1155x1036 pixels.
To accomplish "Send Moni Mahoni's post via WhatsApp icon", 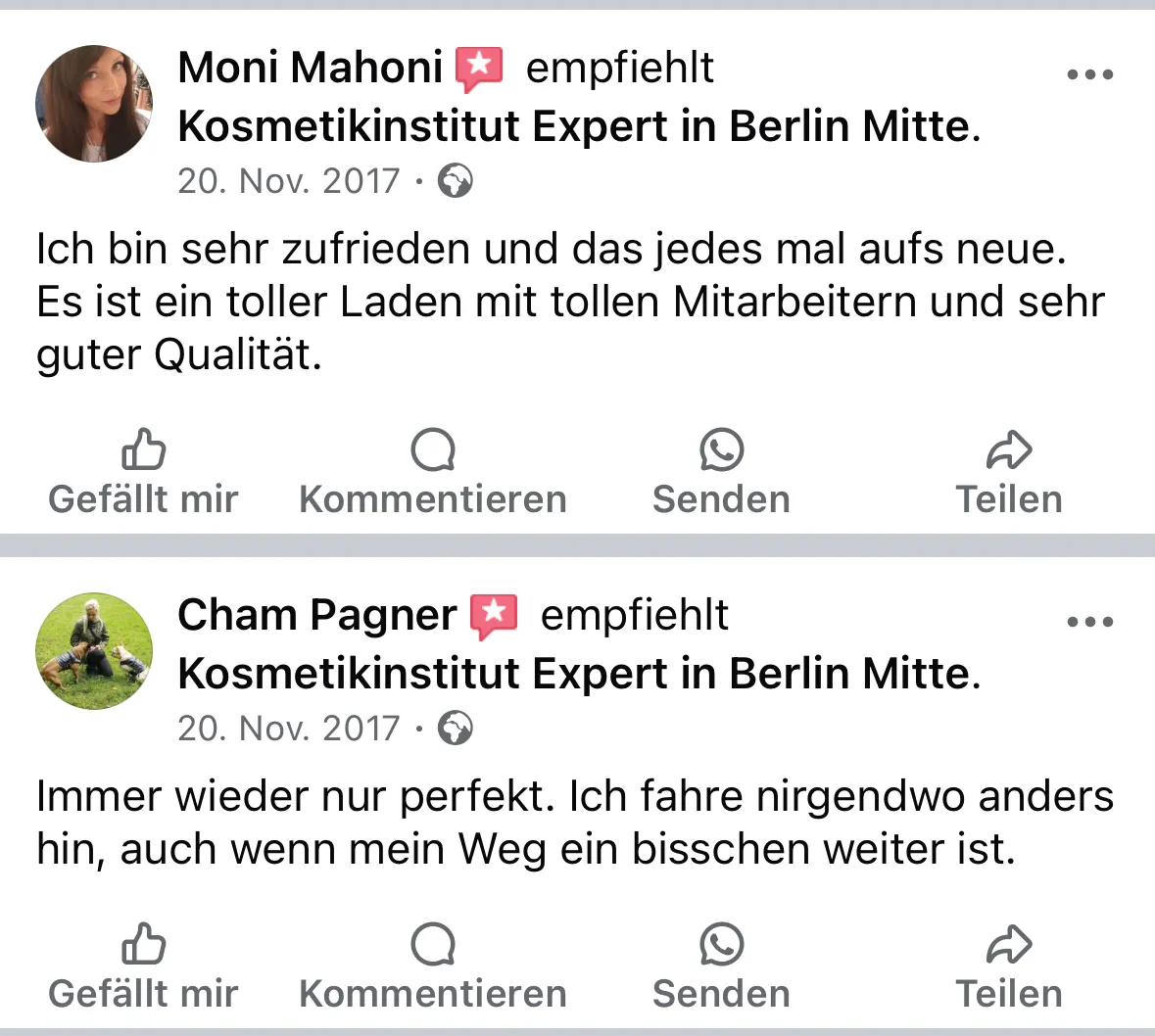I will [721, 449].
